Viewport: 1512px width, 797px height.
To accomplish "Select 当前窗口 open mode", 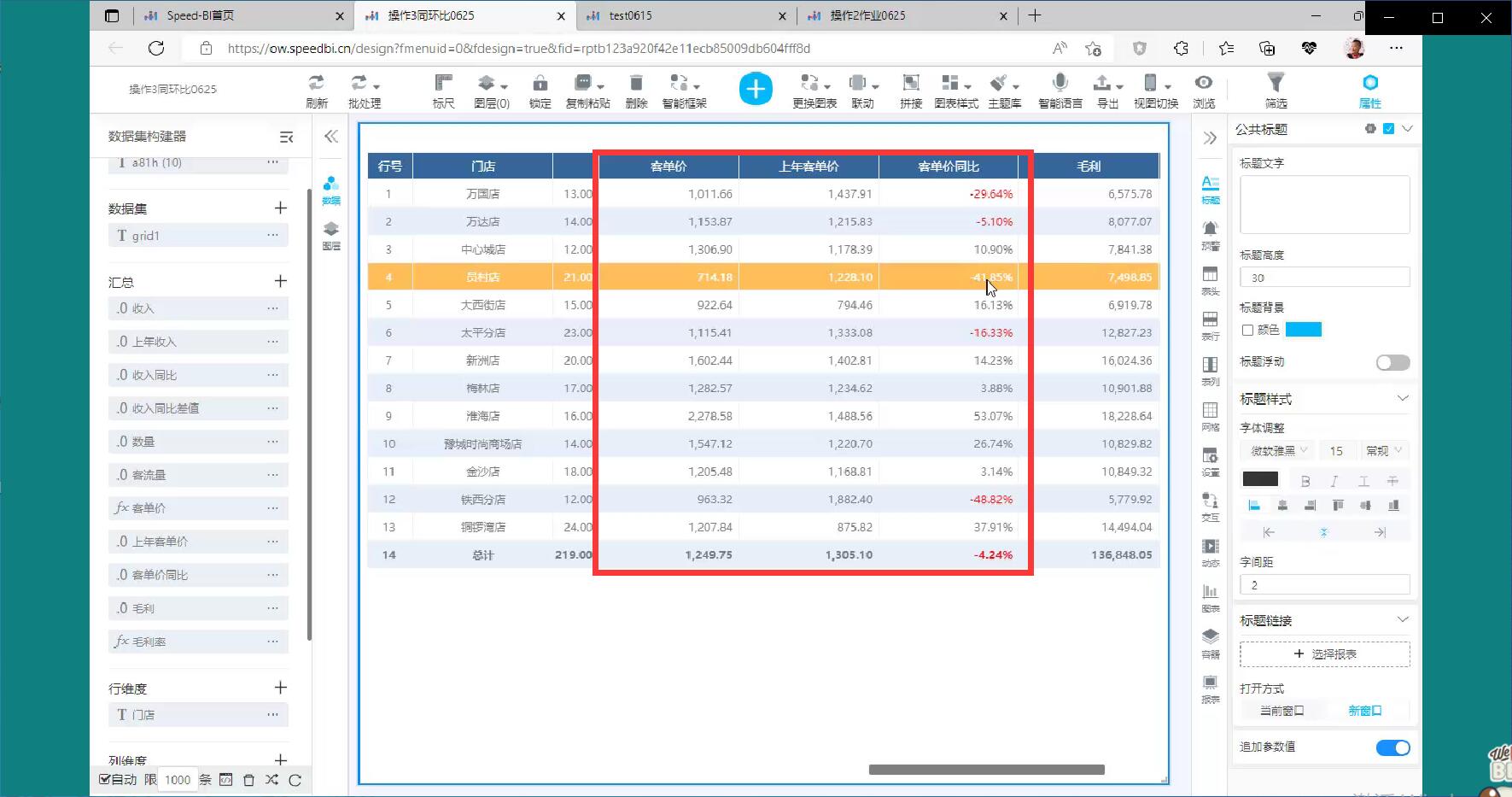I will pos(1281,711).
